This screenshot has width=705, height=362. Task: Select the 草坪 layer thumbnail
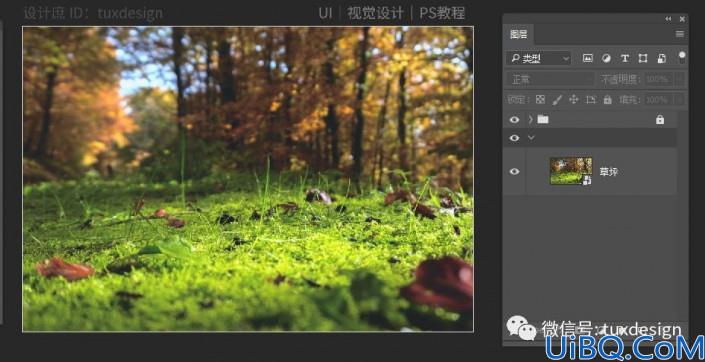[x=571, y=171]
